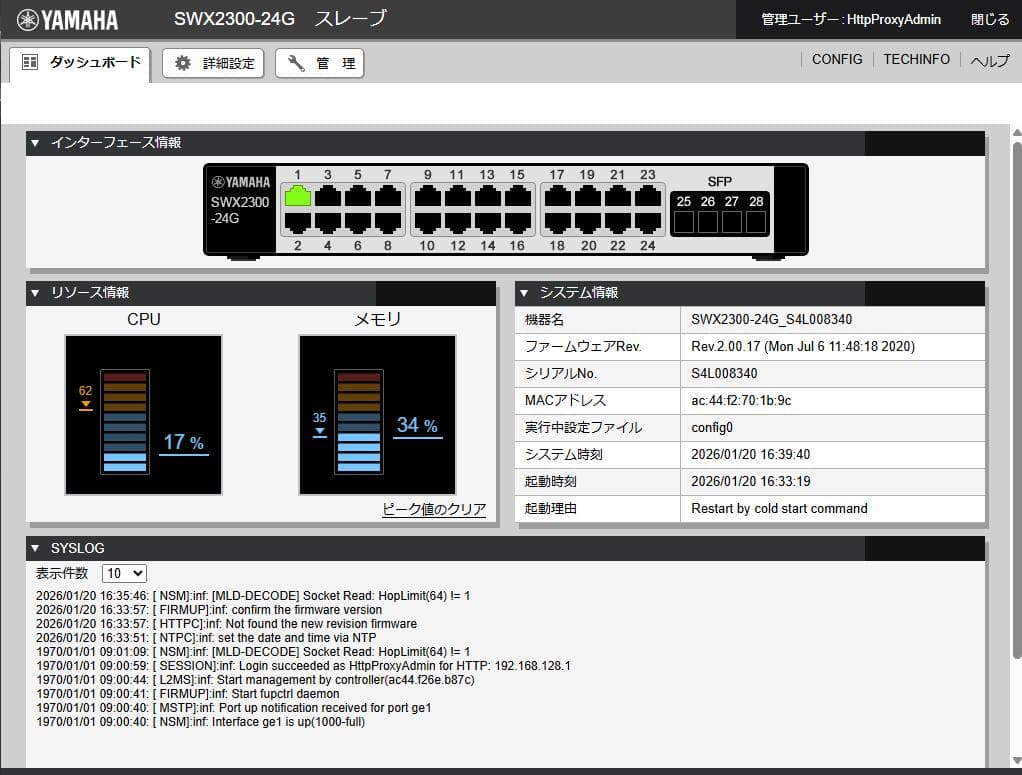
Task: Select port 24 on the switch diagram
Action: (x=648, y=222)
